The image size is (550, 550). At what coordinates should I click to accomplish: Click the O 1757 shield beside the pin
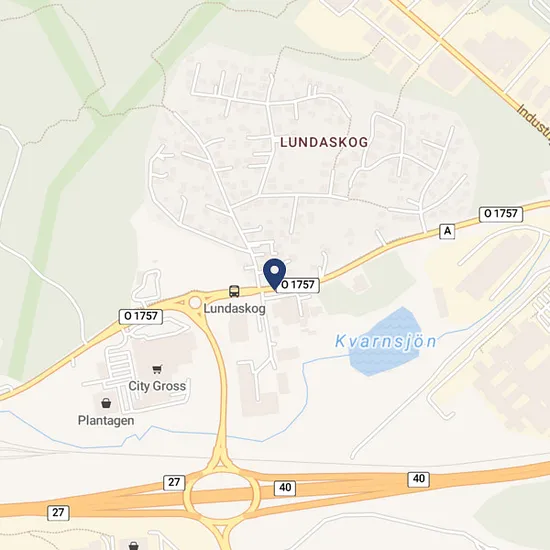[x=299, y=285]
